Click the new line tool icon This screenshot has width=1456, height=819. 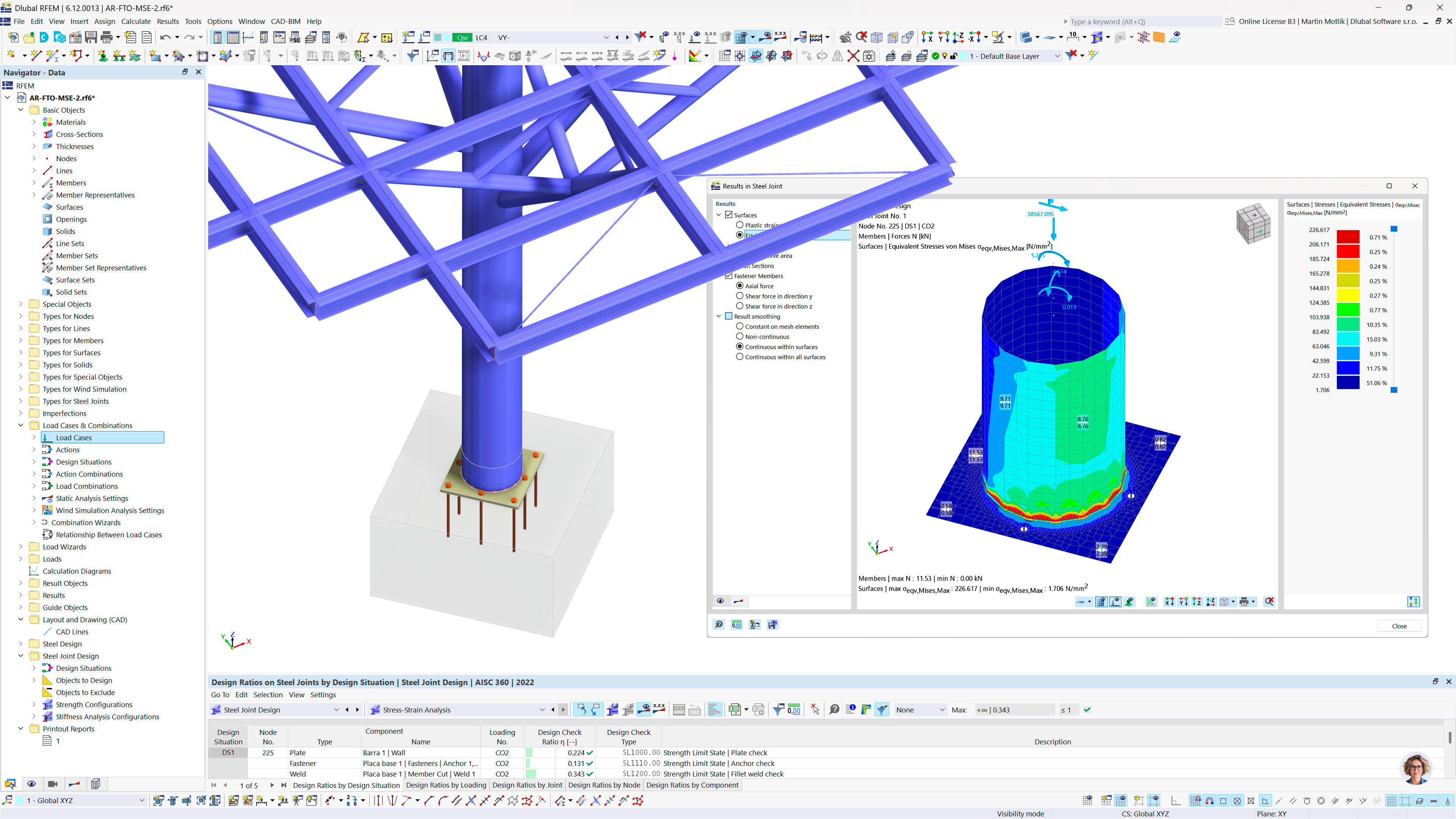click(36, 56)
